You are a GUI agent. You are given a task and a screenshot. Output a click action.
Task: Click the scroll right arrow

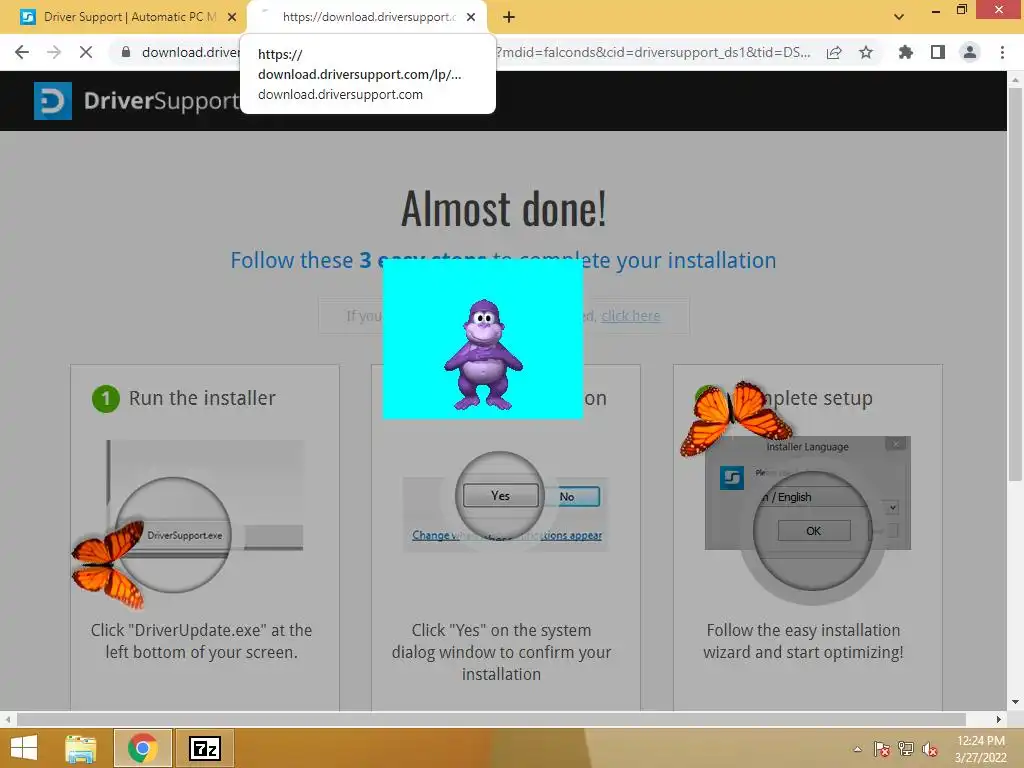(999, 719)
